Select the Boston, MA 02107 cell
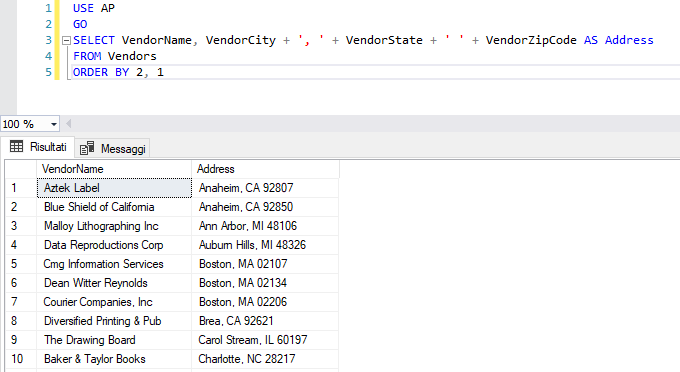The width and height of the screenshot is (680, 372). tap(265, 264)
